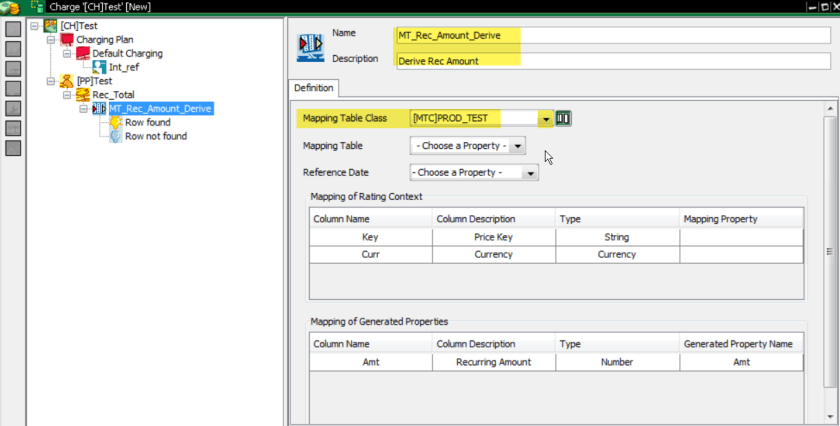
Task: Select the Amt cell under Column Name
Action: pos(371,362)
